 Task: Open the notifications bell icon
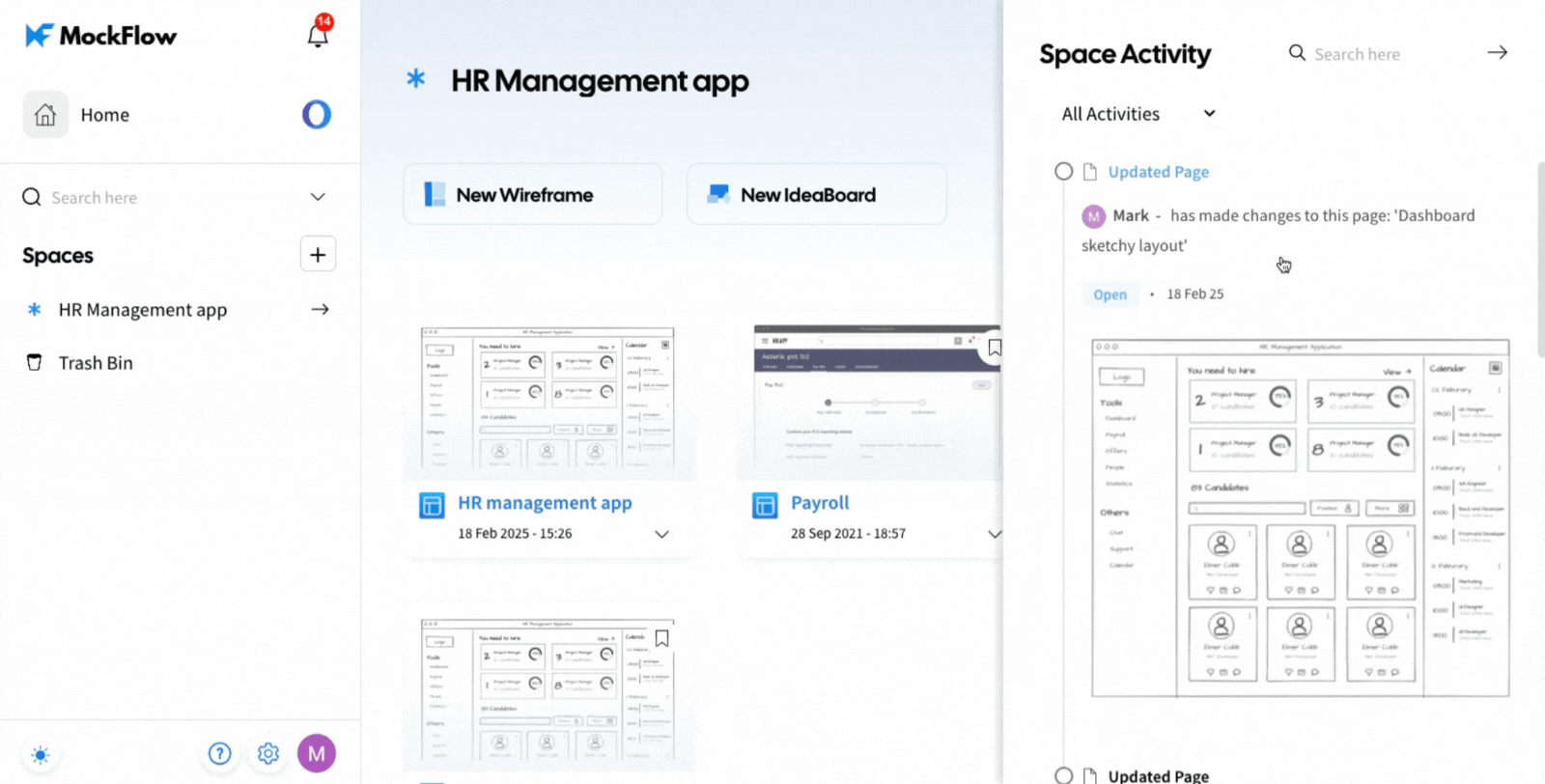tap(318, 35)
